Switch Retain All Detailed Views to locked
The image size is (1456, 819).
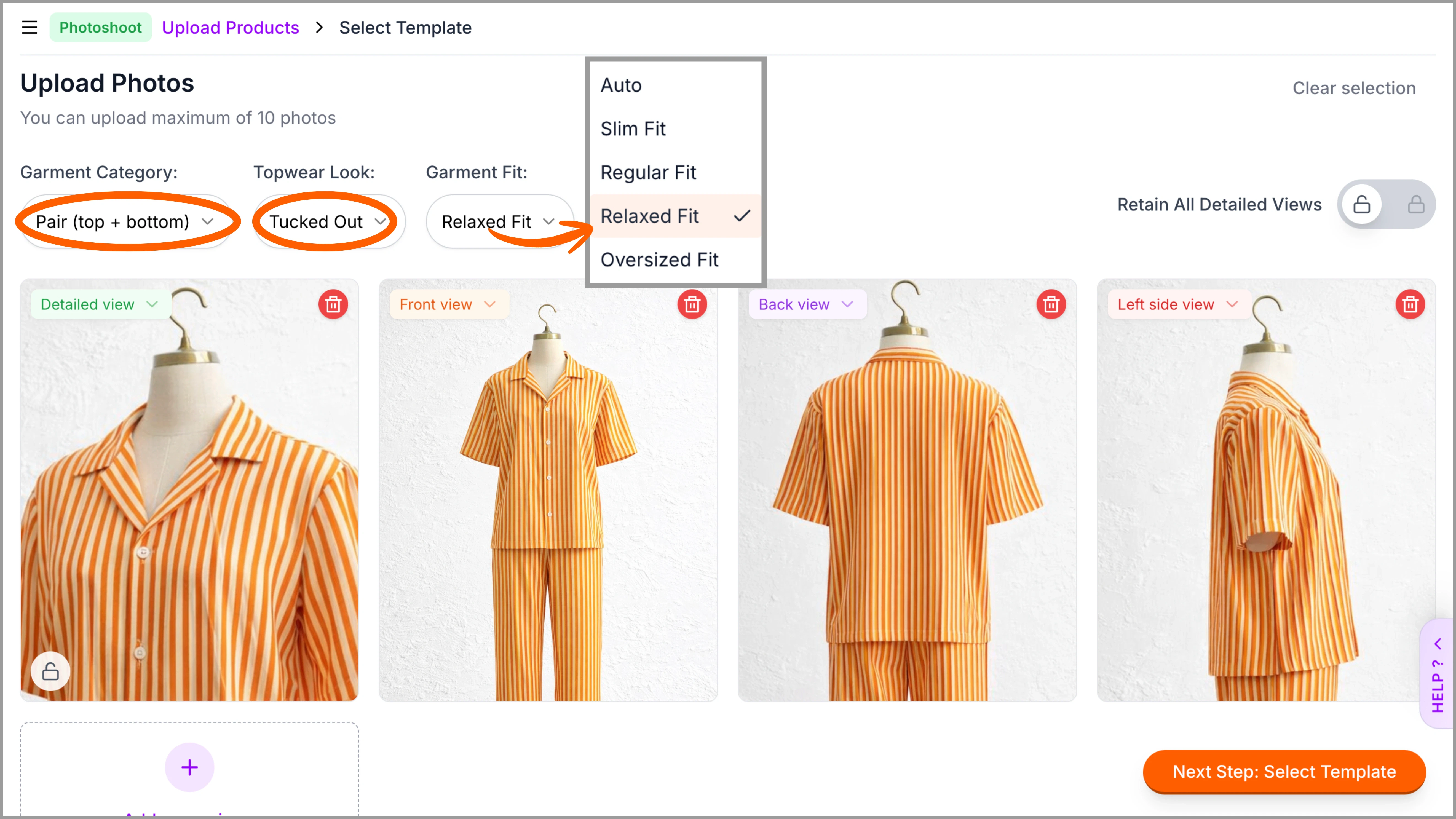tap(1415, 204)
